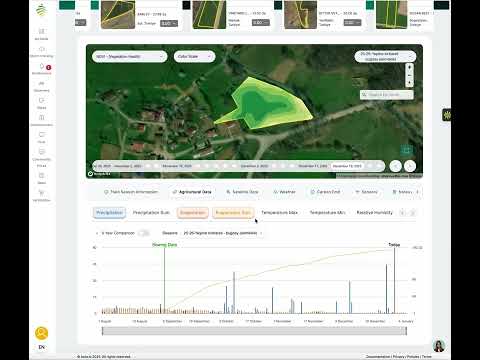The image size is (480, 360).
Task: Reset map north with the compass arrow
Action: point(409,83)
